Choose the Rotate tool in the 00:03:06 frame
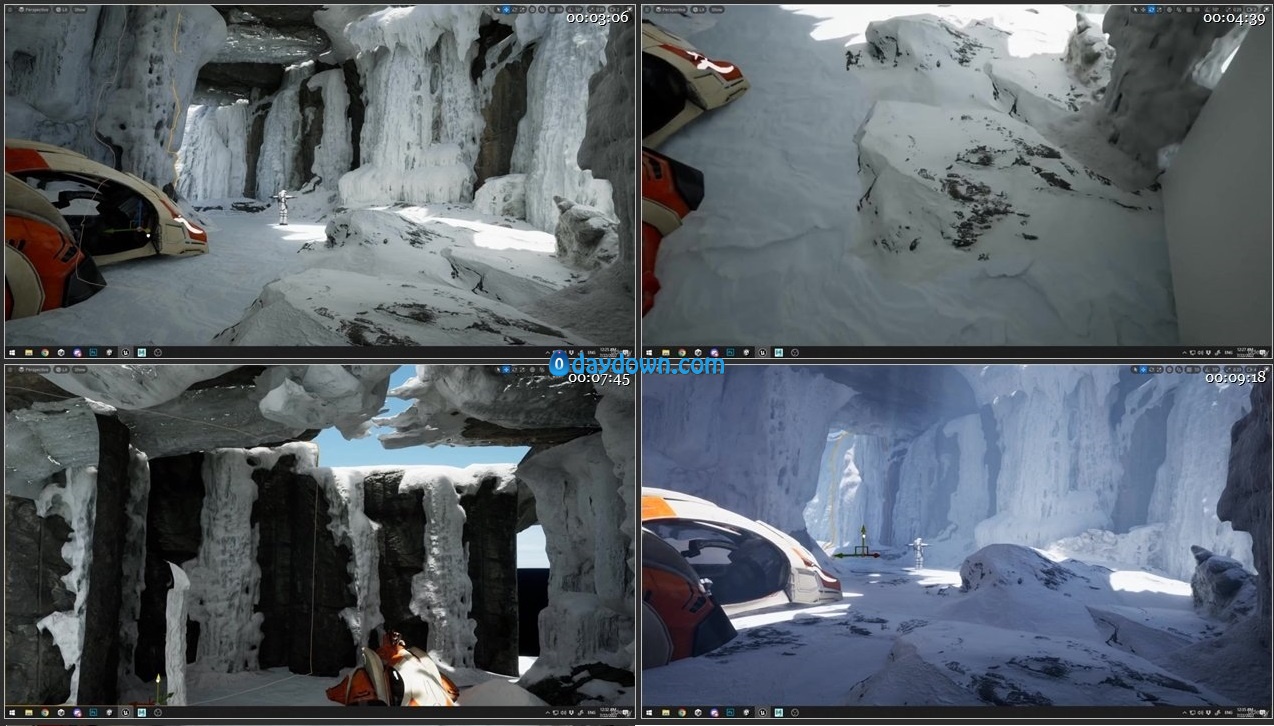Viewport: 1274px width, 726px height. tap(515, 9)
